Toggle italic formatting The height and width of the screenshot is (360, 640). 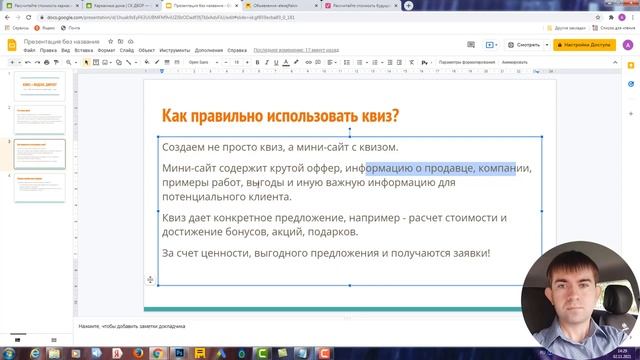pos(267,62)
